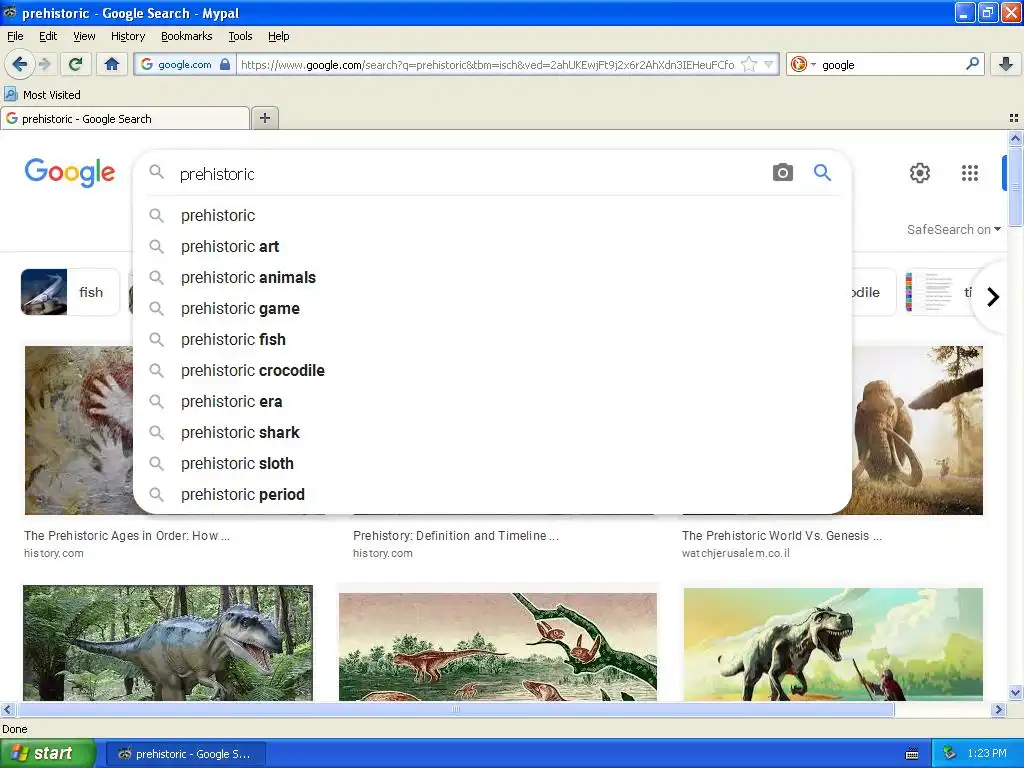Reload the page with the refresh icon
The width and height of the screenshot is (1024, 768).
click(76, 64)
